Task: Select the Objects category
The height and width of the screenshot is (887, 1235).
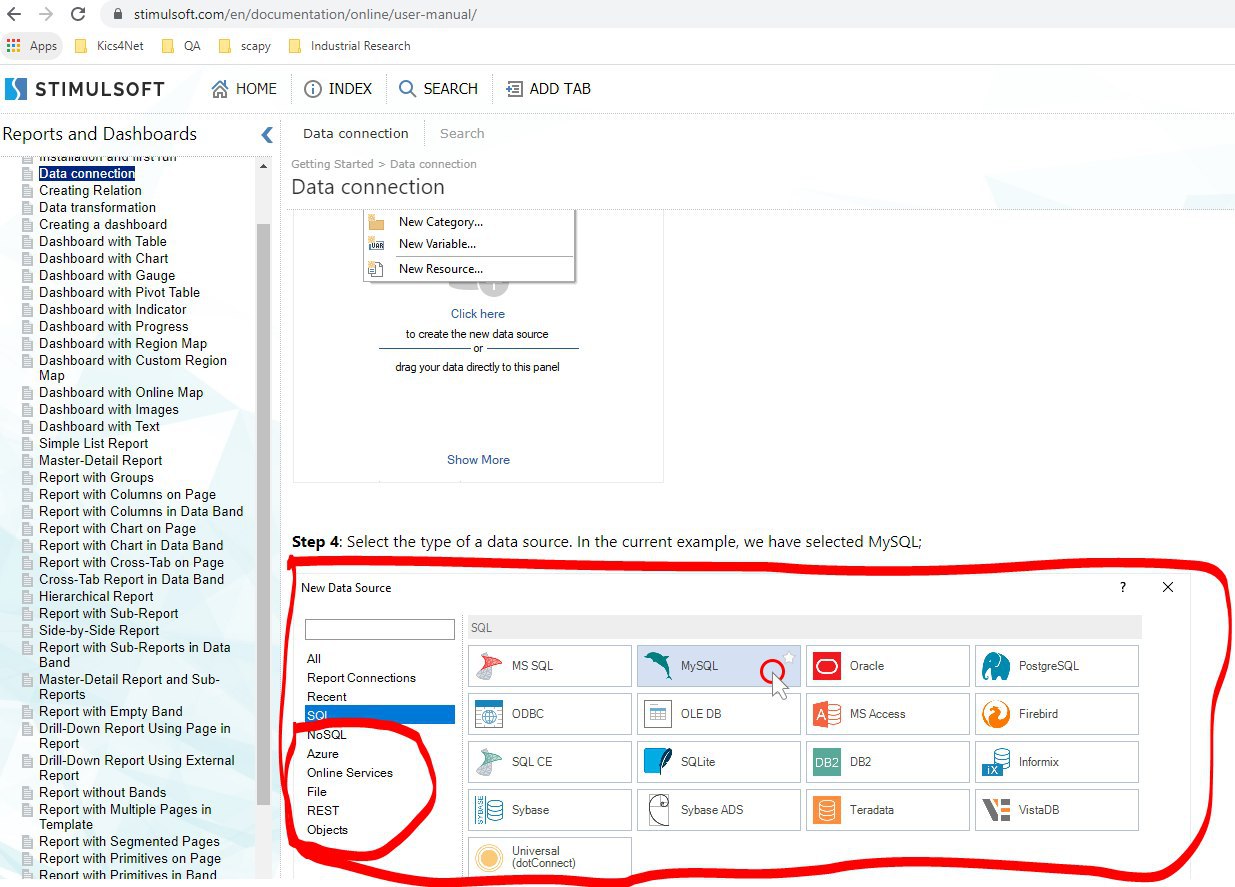Action: tap(328, 830)
